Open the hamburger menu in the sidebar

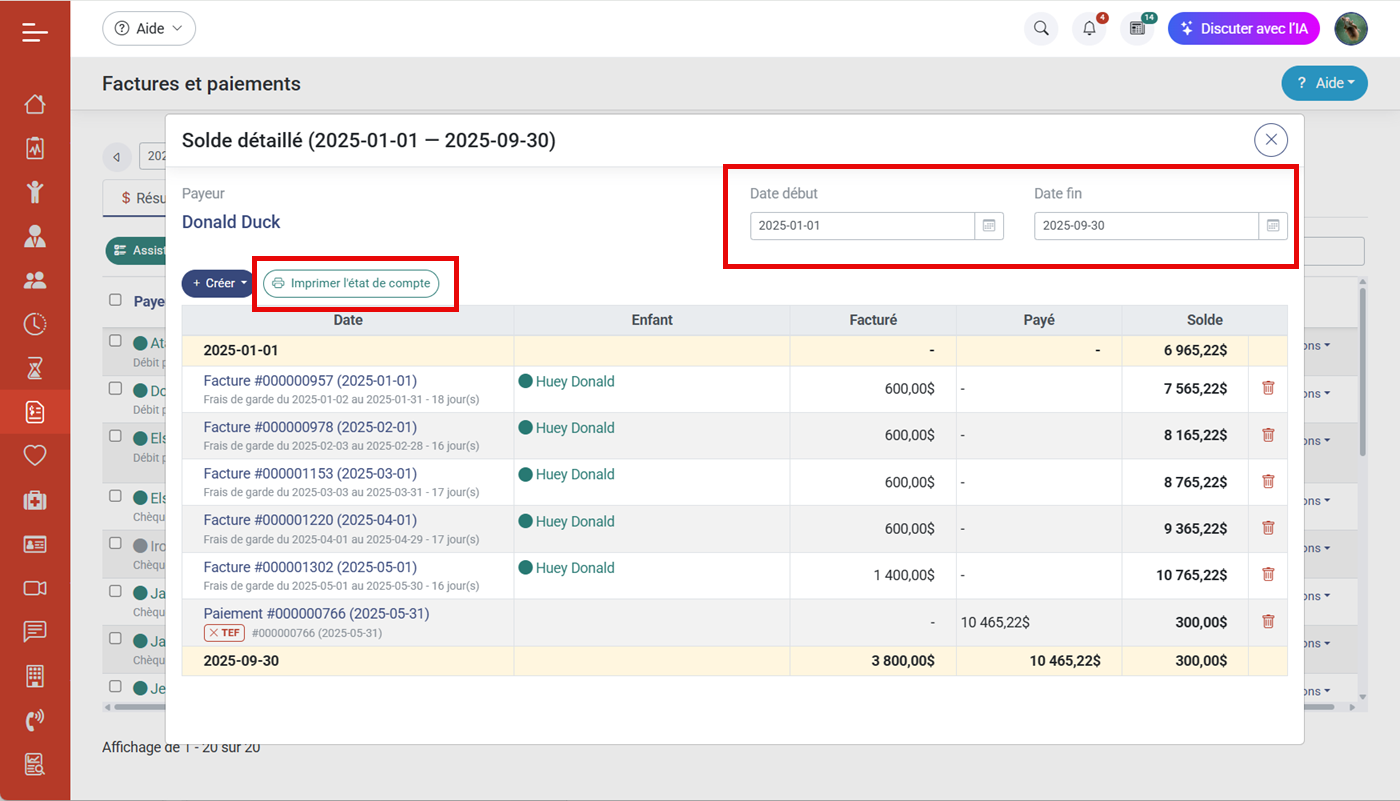[35, 31]
